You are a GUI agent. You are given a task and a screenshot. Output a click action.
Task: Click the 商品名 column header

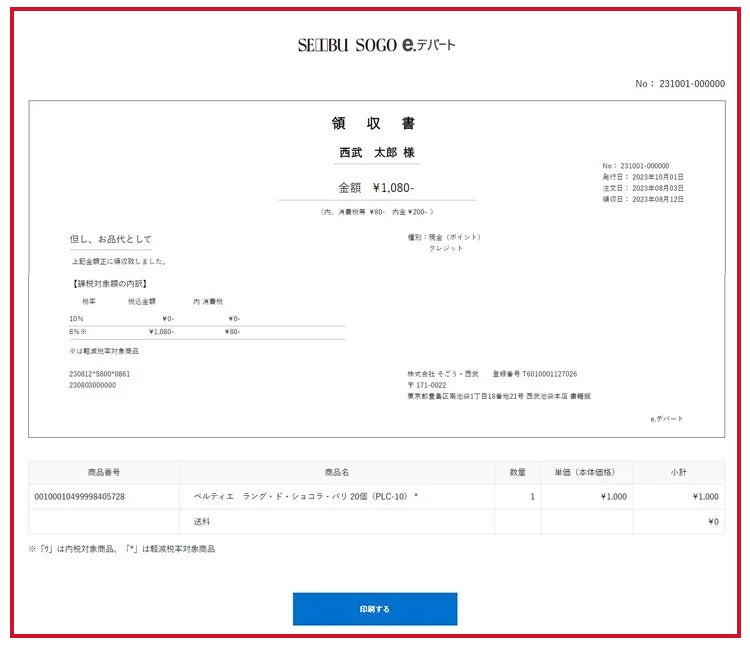click(337, 472)
